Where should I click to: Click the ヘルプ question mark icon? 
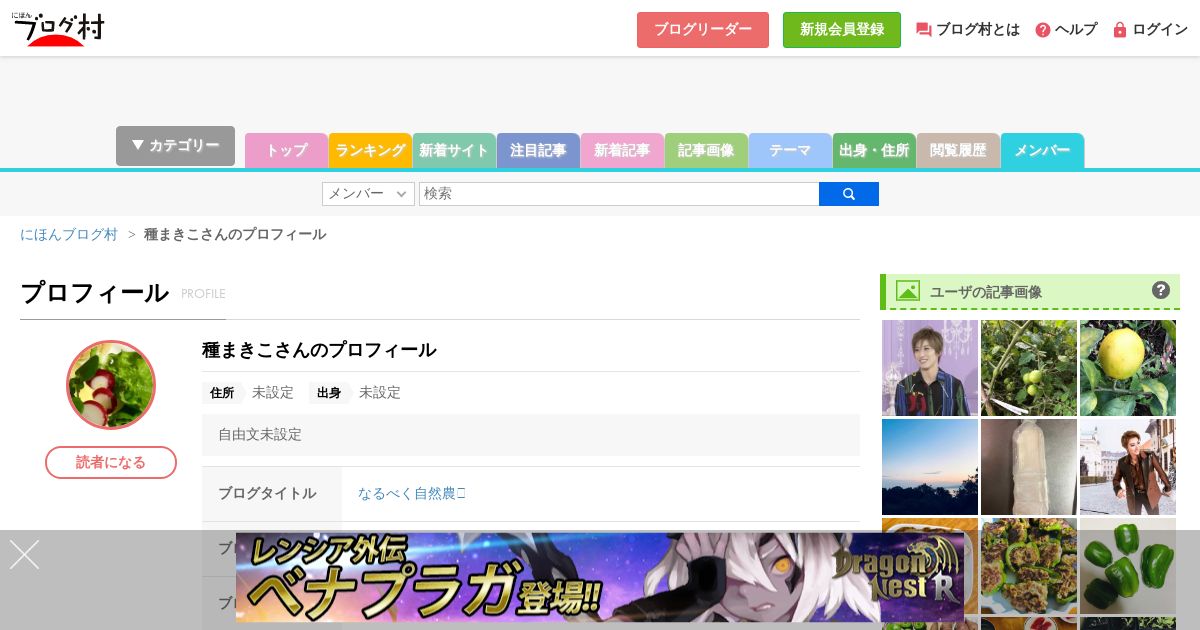pos(1043,30)
